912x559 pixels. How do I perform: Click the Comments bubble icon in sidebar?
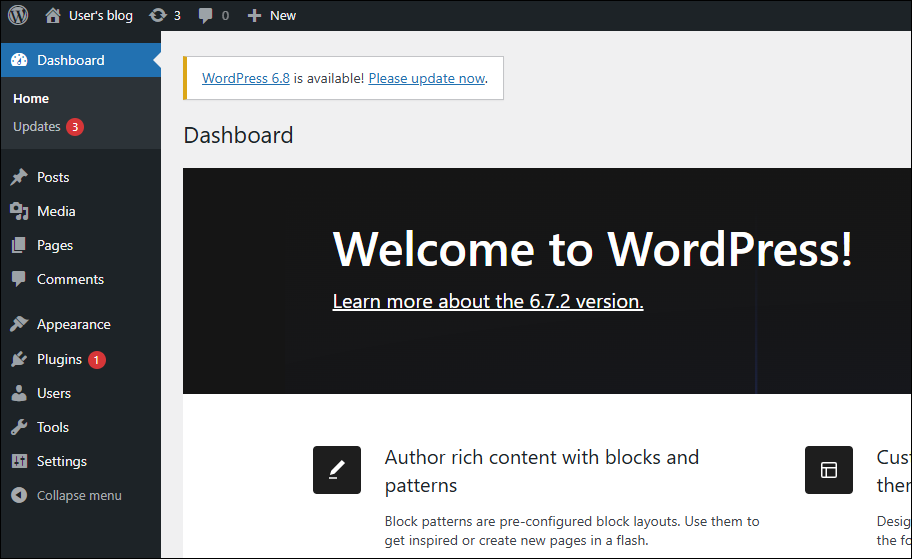19,279
